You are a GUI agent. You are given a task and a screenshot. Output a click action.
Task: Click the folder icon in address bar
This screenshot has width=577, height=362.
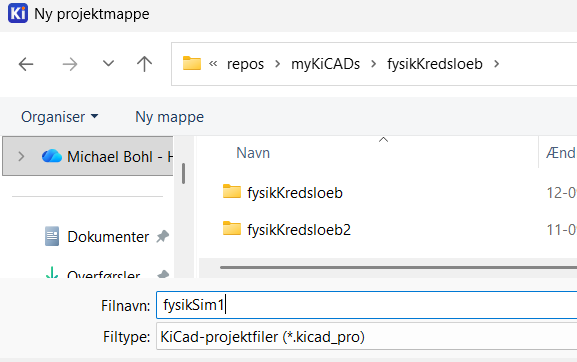click(x=192, y=63)
